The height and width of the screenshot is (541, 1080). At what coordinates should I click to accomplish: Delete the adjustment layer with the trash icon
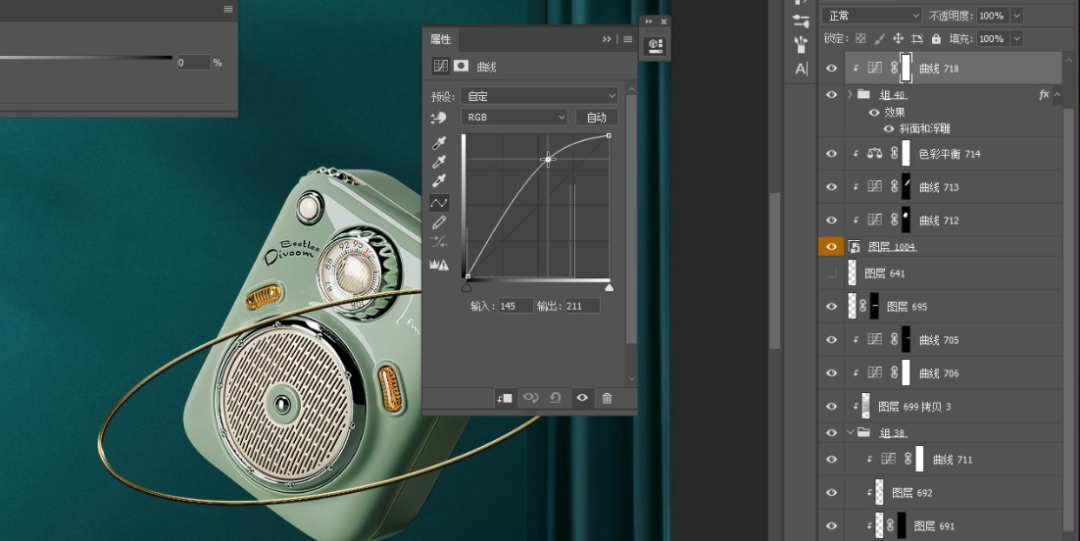click(x=607, y=398)
